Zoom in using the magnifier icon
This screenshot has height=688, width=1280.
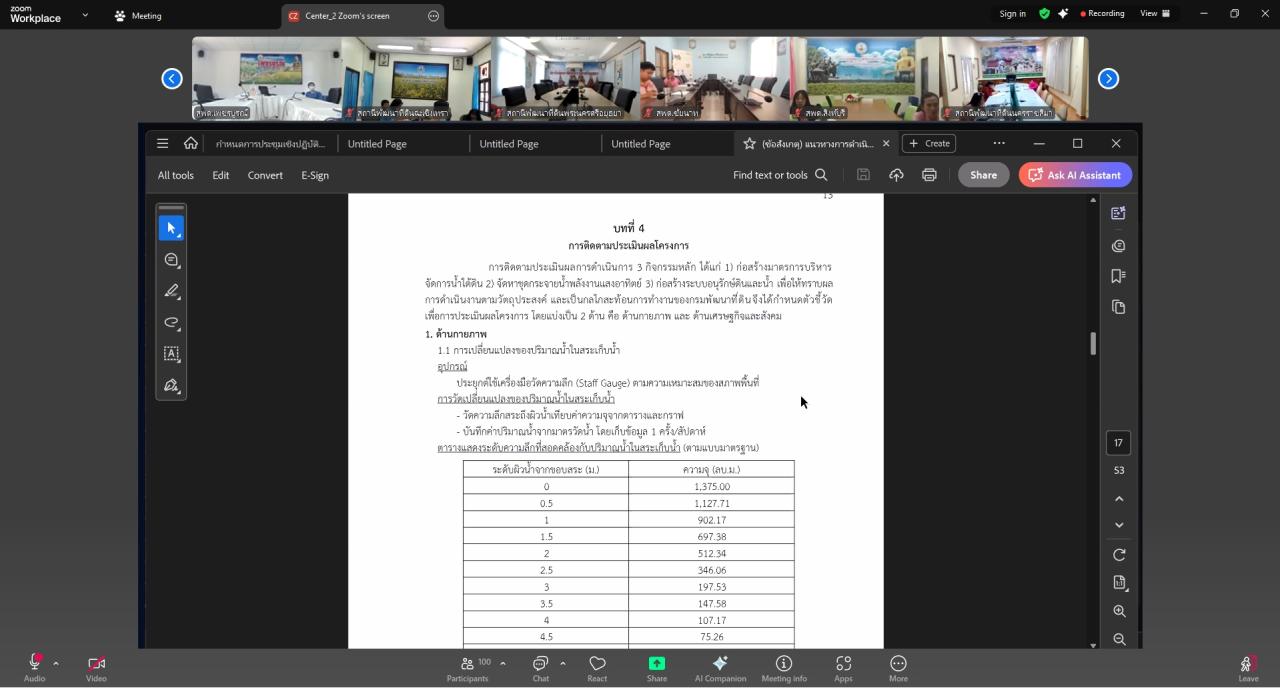1119,611
